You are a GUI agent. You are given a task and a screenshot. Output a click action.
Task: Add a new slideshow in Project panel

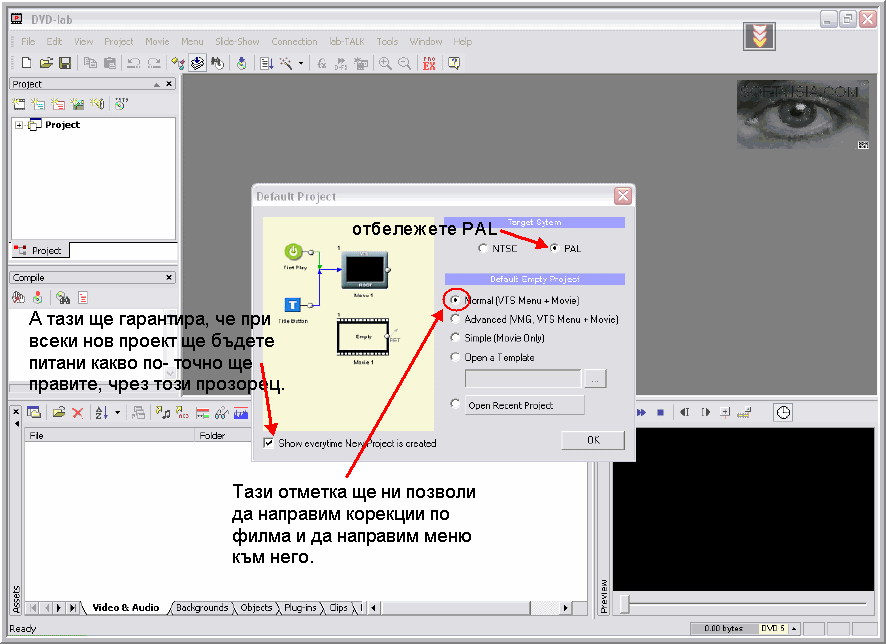point(77,104)
